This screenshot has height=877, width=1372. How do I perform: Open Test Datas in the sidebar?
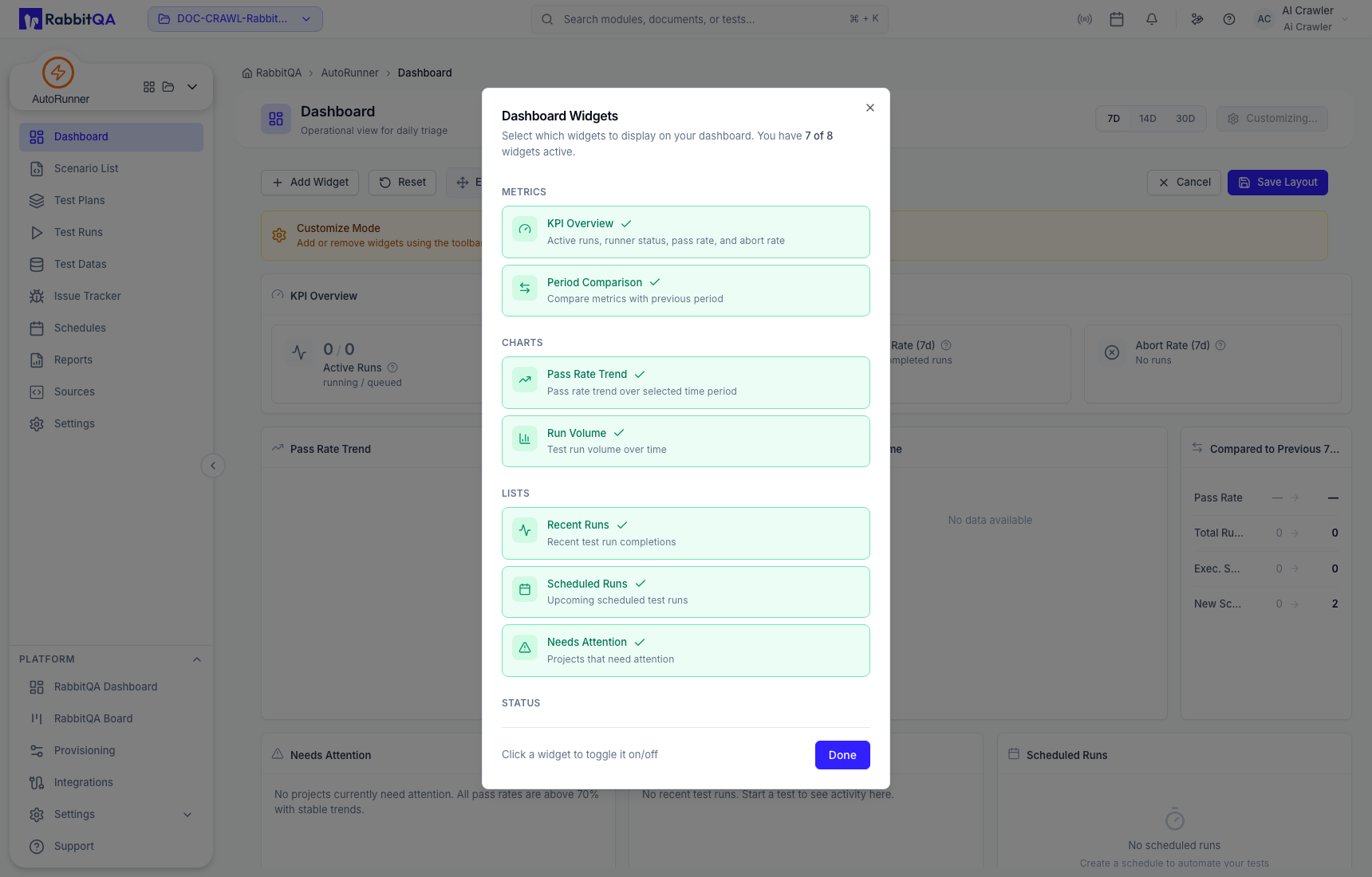pyautogui.click(x=111, y=265)
